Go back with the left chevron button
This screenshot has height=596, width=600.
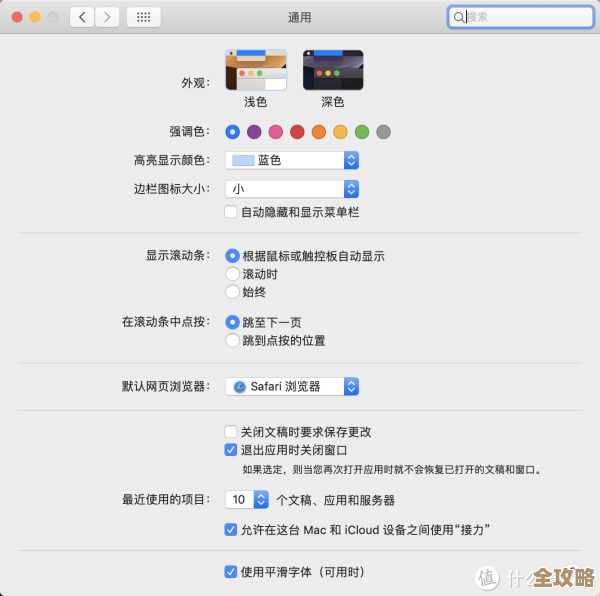(x=82, y=17)
